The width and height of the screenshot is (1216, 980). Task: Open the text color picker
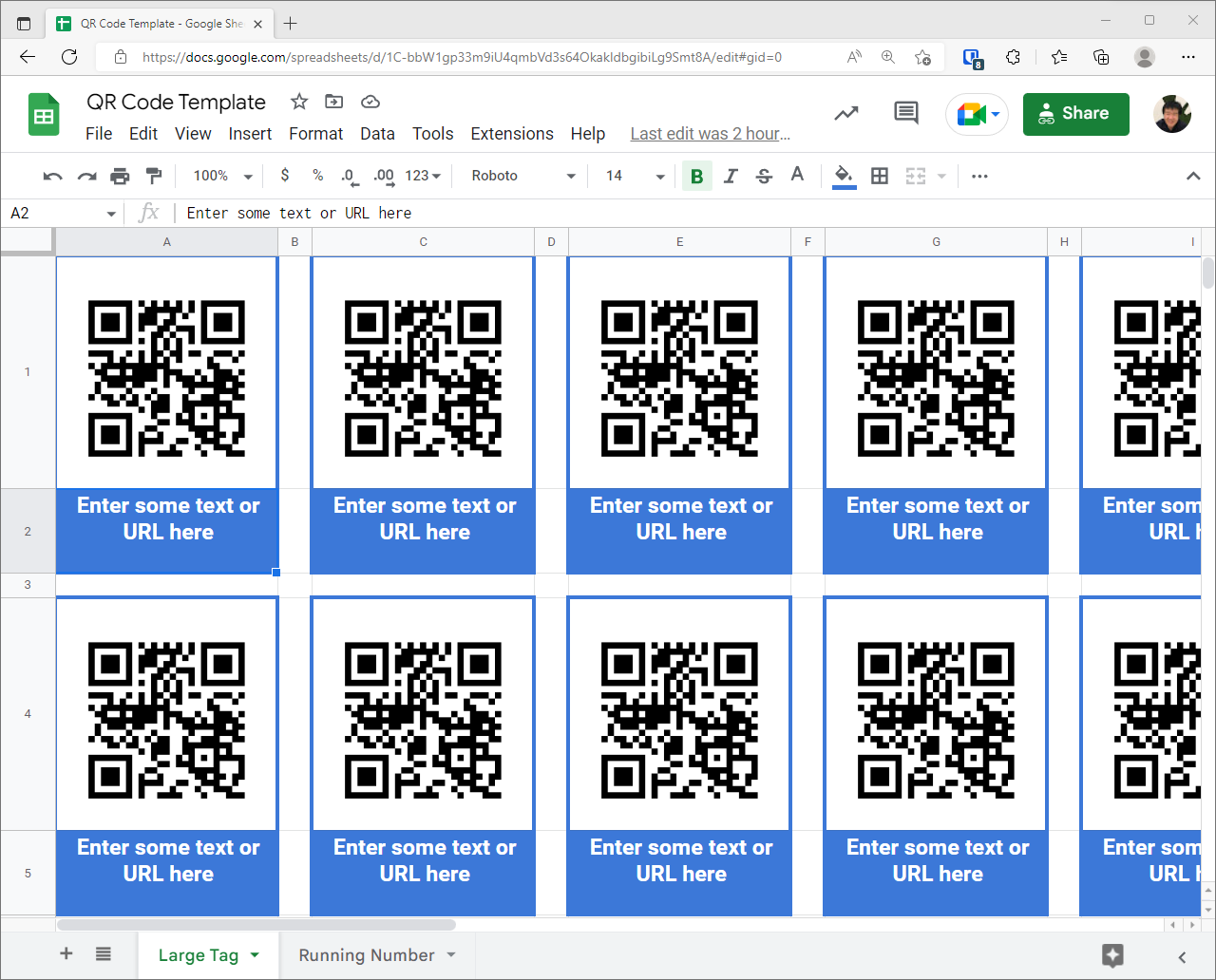tap(797, 175)
